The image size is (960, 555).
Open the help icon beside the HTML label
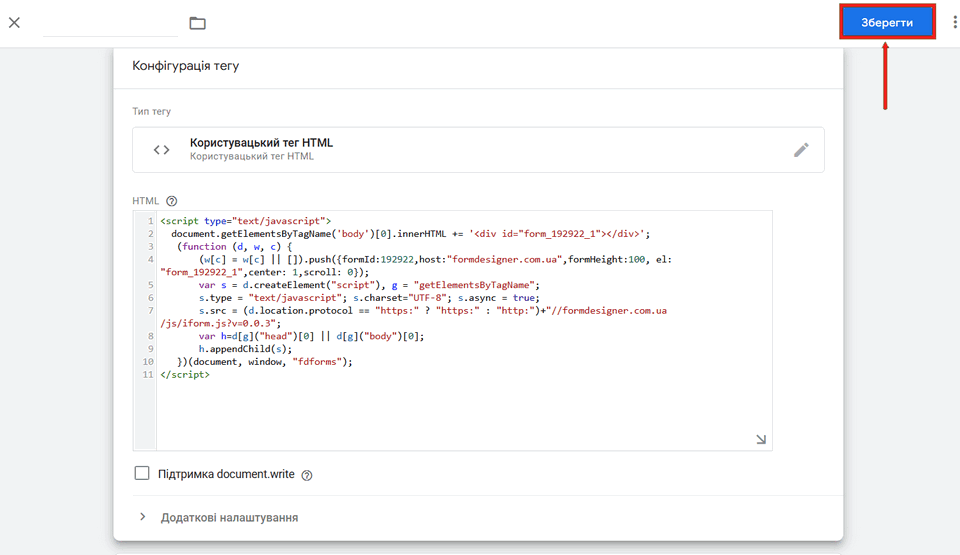[x=172, y=201]
